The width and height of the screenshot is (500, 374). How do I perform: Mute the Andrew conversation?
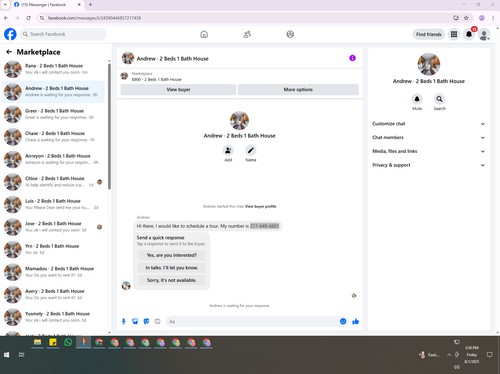click(417, 99)
